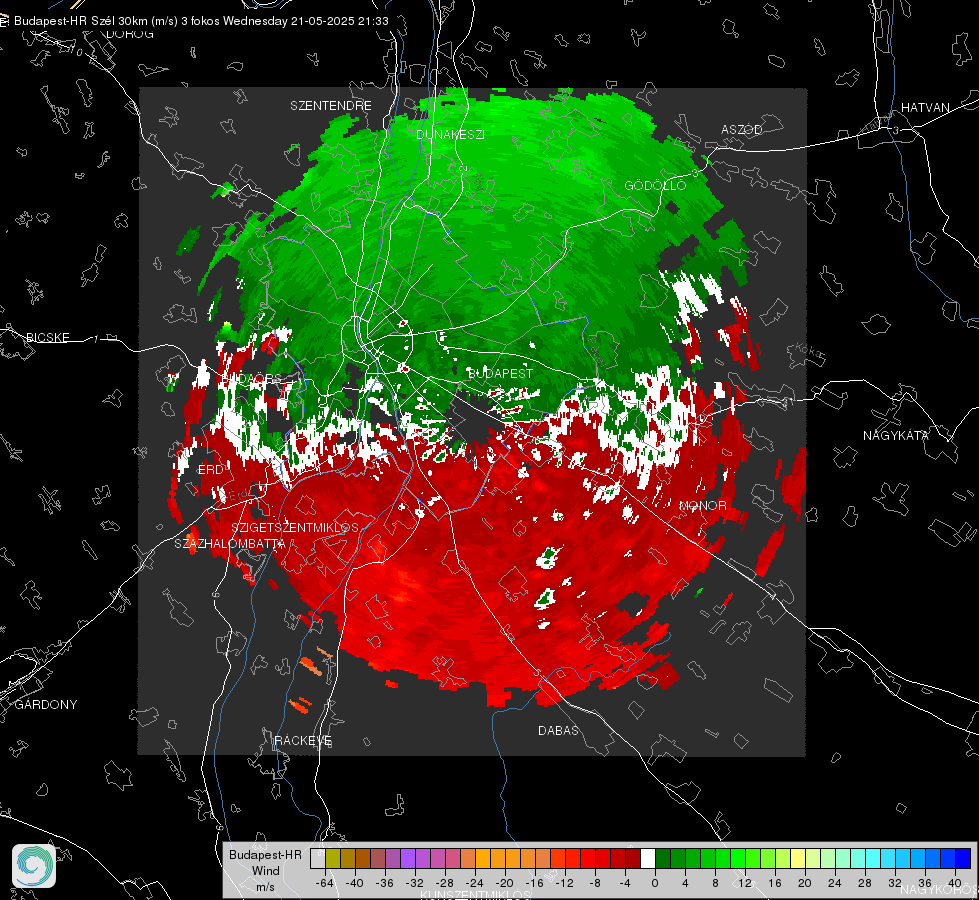
Task: Click the -20 legend scale value
Action: (504, 883)
